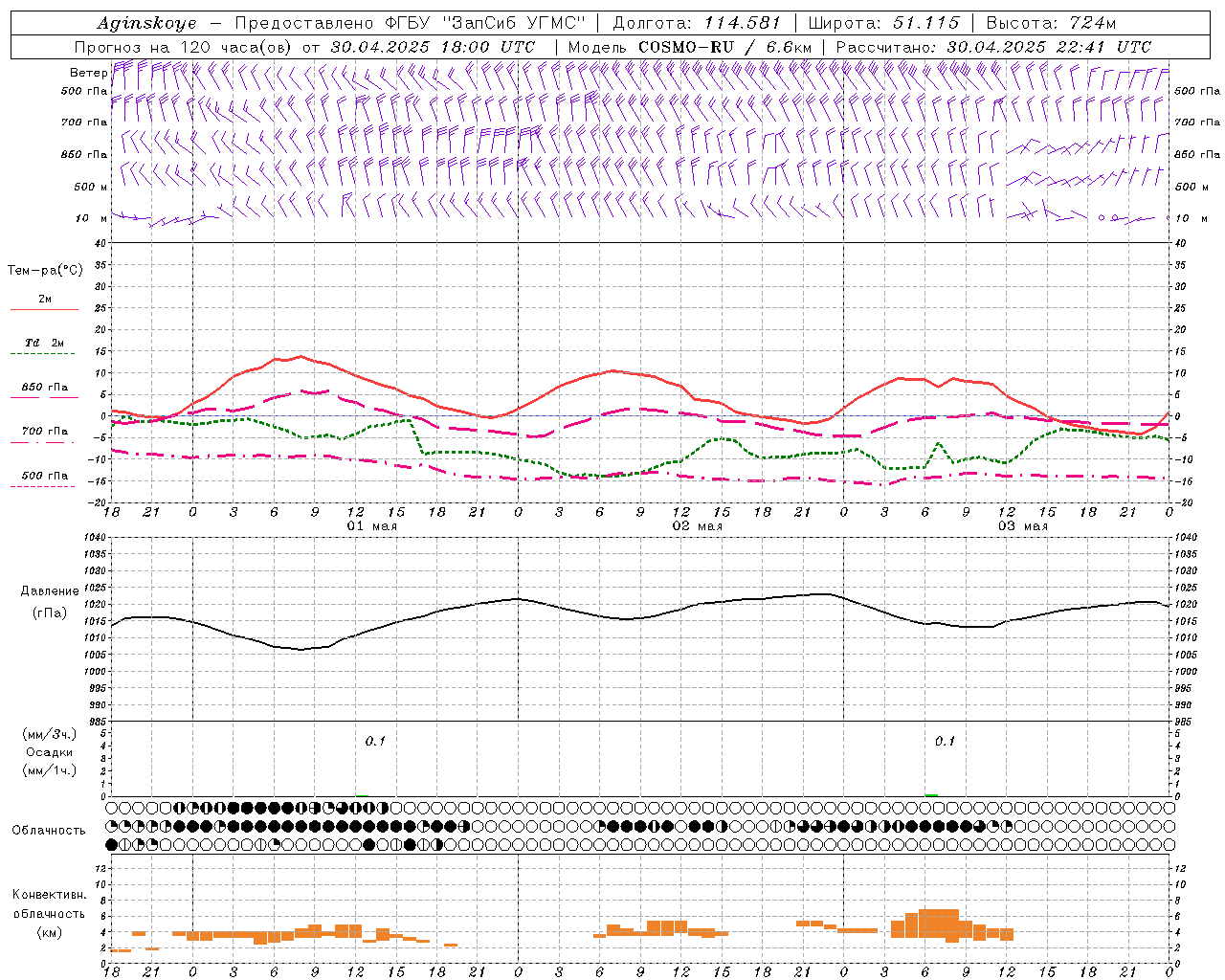
Task: Click the Давление pressure panel label
Action: click(50, 591)
